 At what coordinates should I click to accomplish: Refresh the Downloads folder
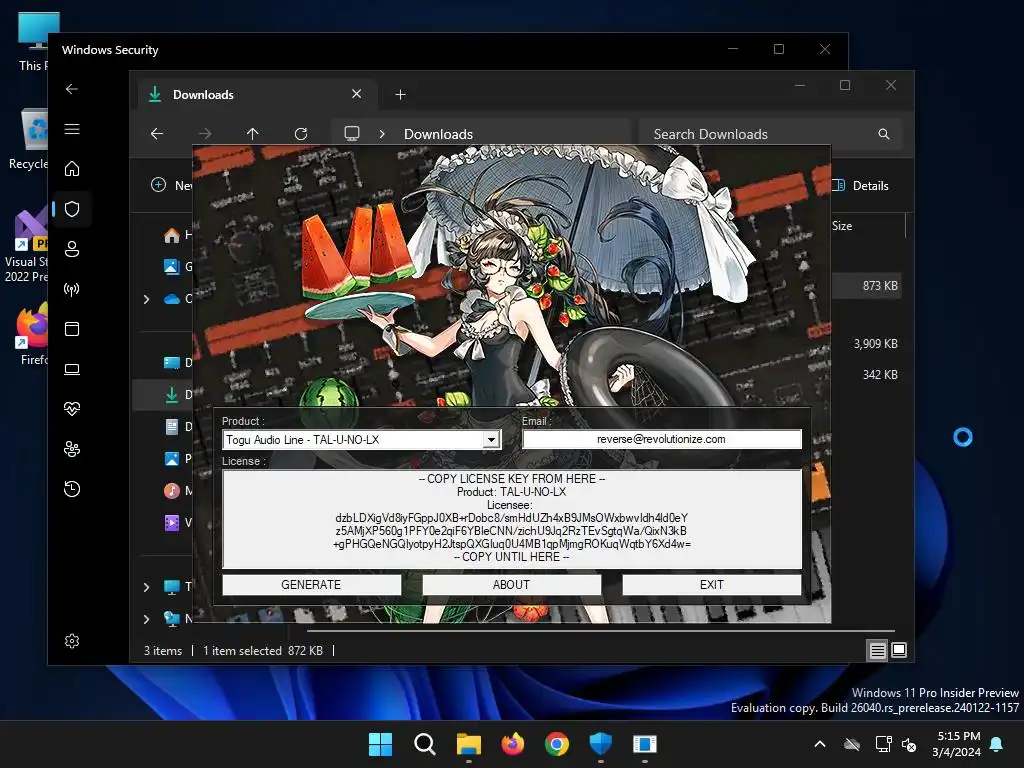click(x=300, y=134)
